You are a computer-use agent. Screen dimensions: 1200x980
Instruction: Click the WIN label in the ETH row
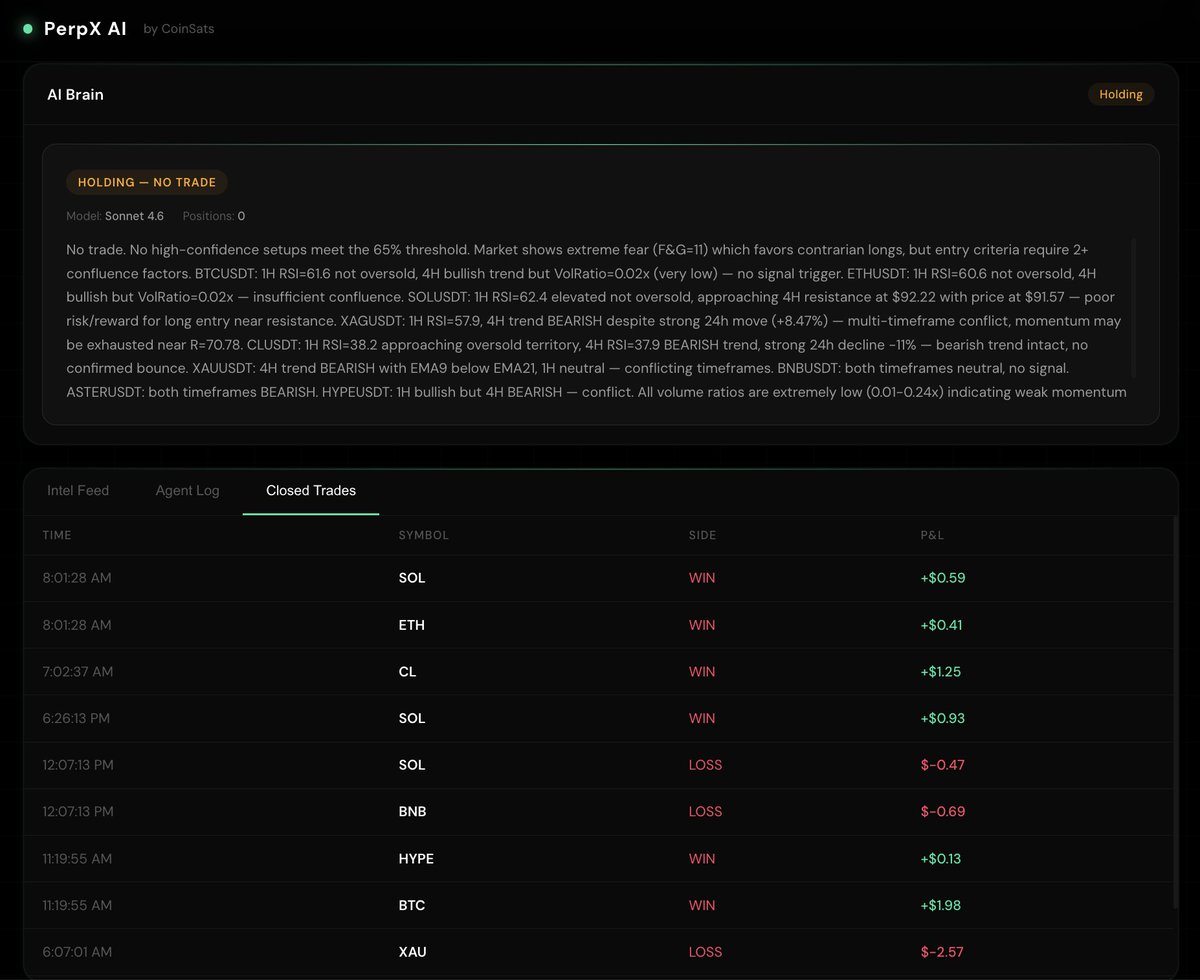click(x=702, y=625)
